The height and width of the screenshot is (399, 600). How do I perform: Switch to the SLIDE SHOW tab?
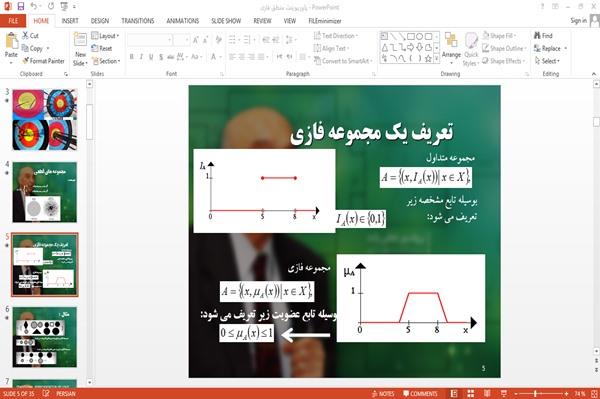[226, 21]
